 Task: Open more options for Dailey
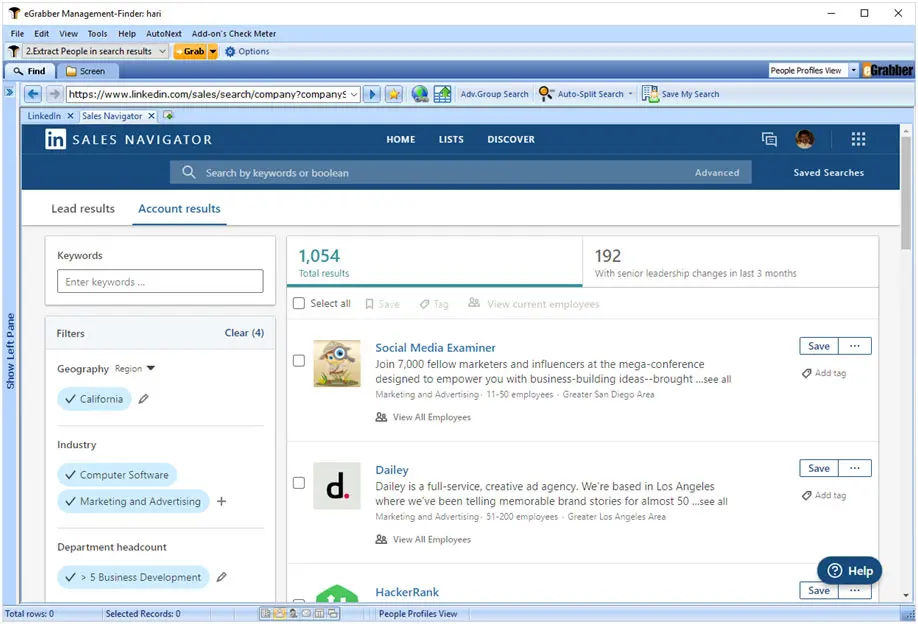[x=855, y=468]
